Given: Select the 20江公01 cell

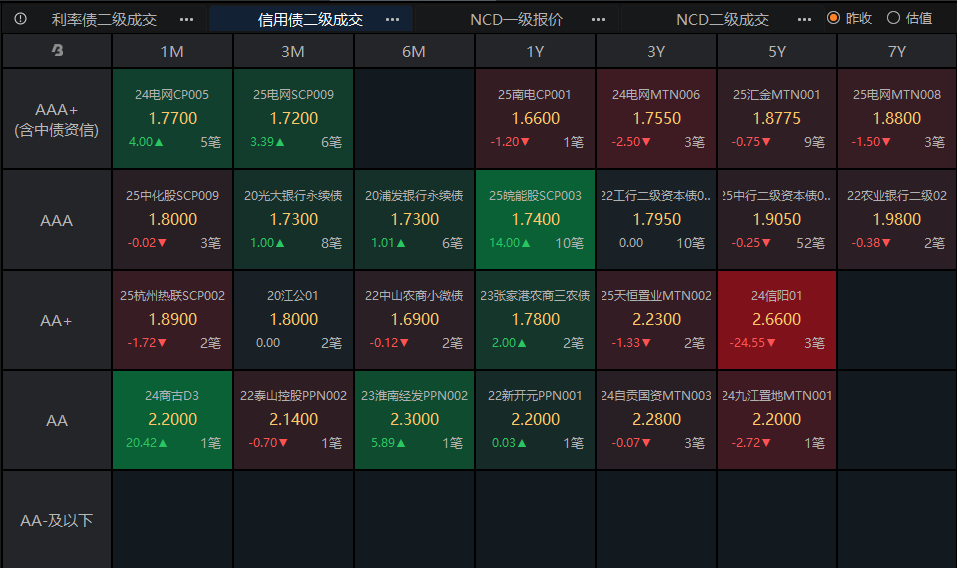Looking at the screenshot, I should [x=293, y=320].
